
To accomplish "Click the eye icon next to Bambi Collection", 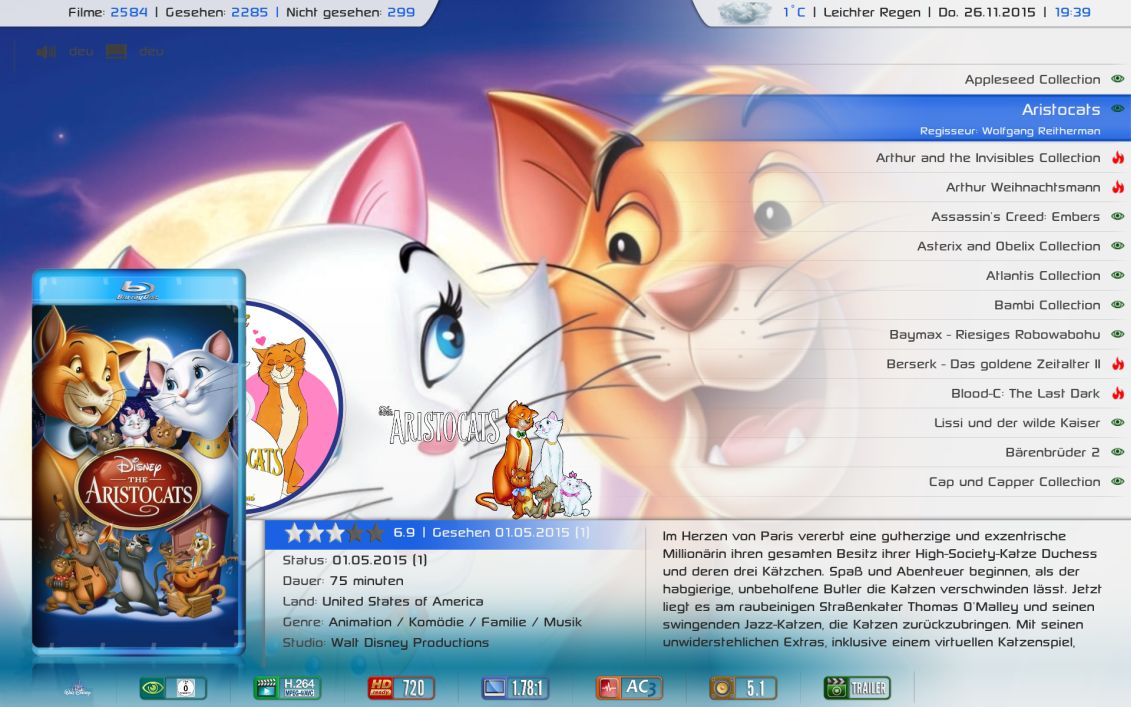I will (x=1117, y=305).
